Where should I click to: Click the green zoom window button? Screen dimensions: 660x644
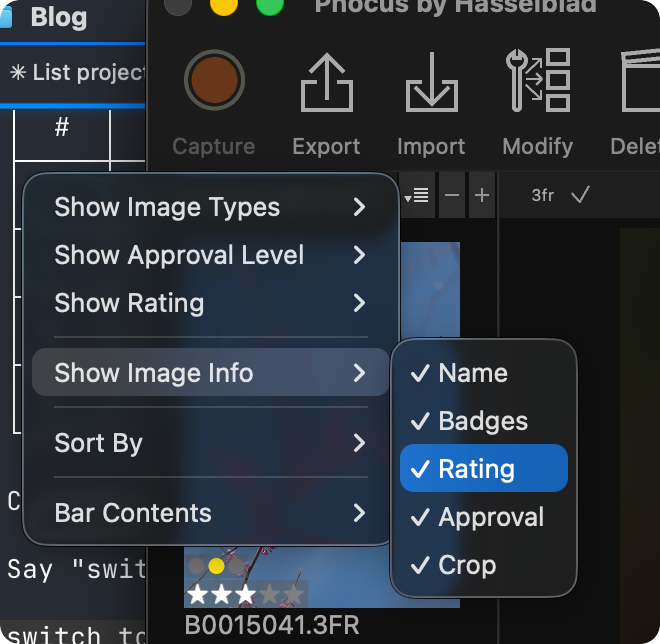pyautogui.click(x=270, y=4)
